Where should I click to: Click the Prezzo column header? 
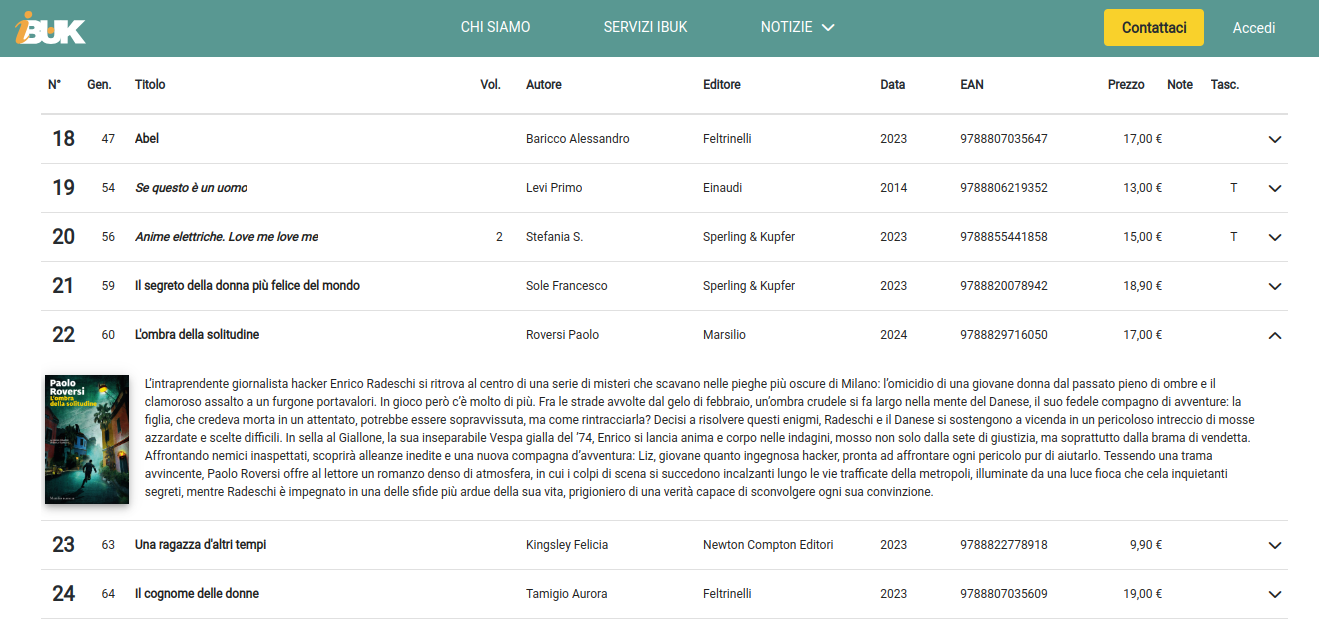coord(1126,85)
